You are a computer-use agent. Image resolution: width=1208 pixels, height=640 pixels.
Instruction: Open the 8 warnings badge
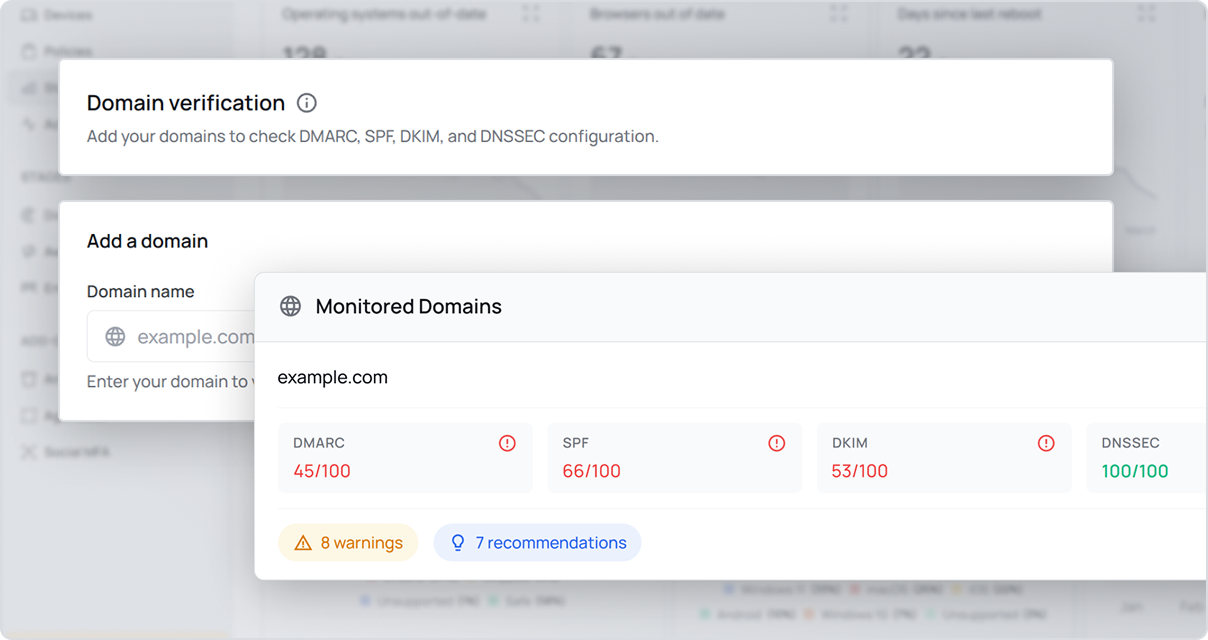[348, 543]
